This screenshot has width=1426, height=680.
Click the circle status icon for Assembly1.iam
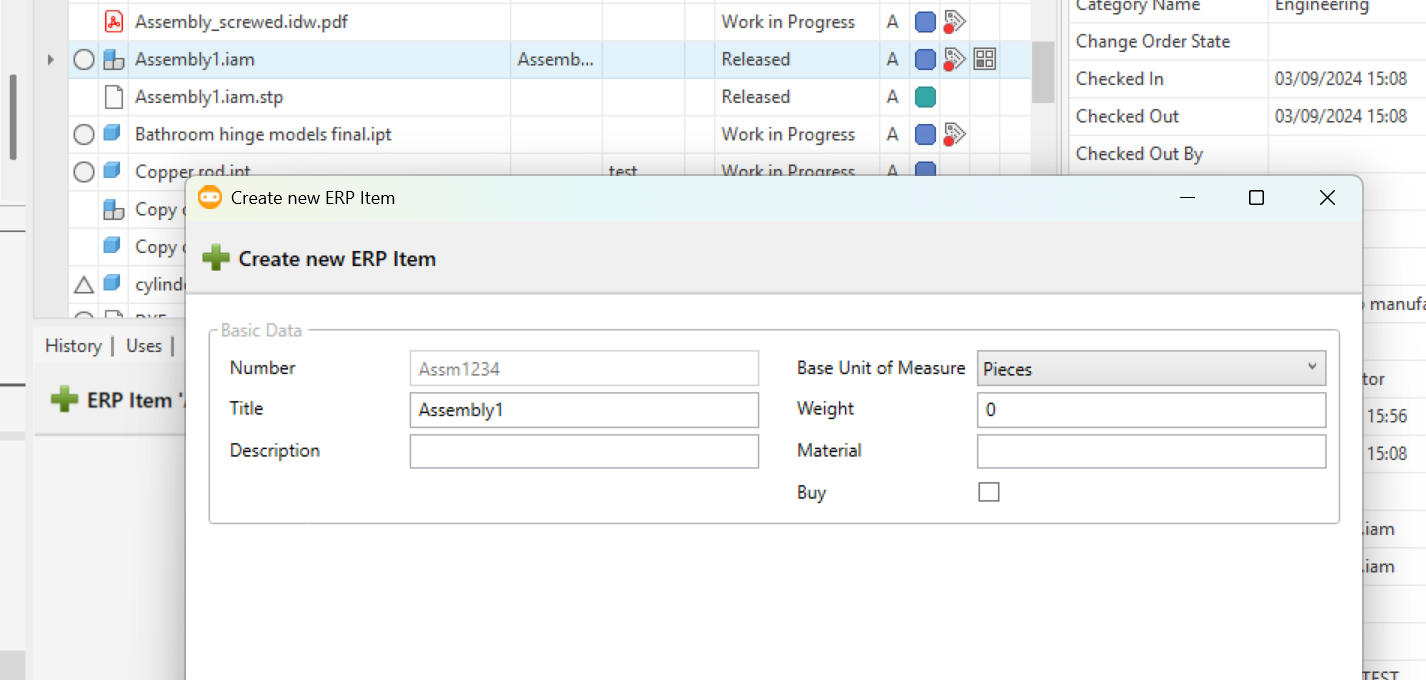coord(84,60)
